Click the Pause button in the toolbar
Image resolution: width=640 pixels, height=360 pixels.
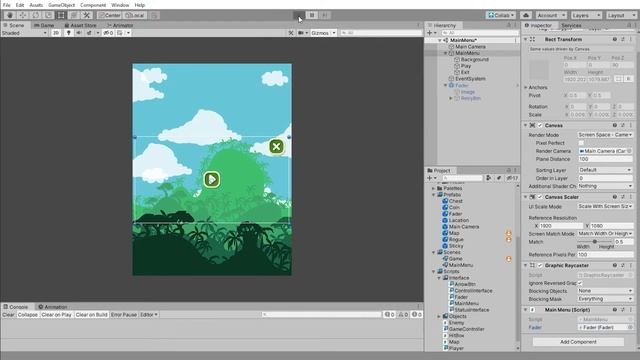pyautogui.click(x=312, y=16)
